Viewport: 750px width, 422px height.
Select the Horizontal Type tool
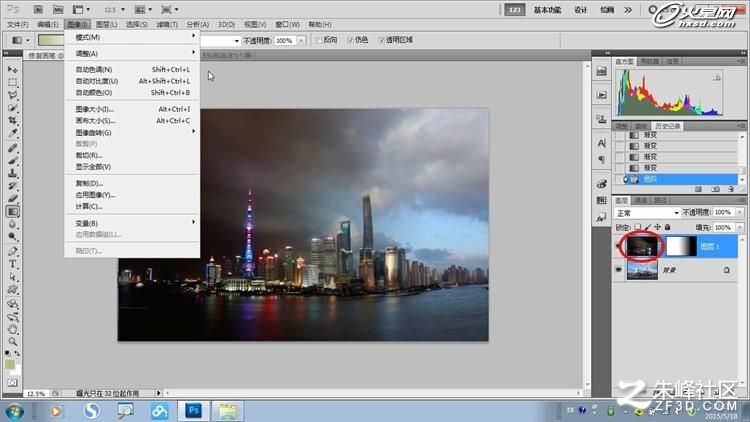13,264
